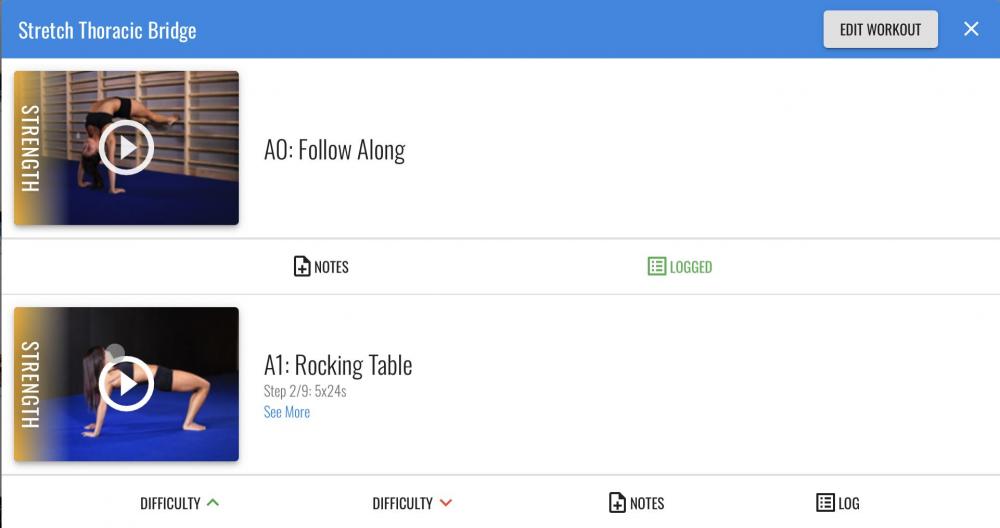
Task: Click the green Logged list icon
Action: click(x=656, y=267)
